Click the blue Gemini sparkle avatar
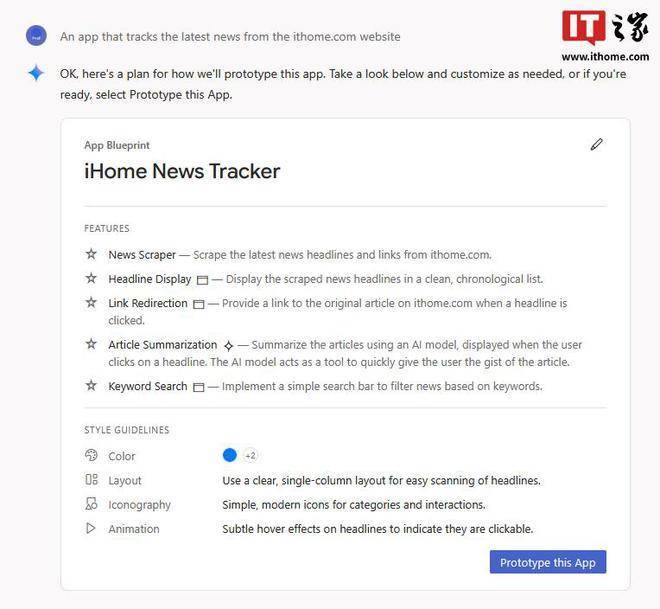This screenshot has height=609, width=660. (x=36, y=73)
